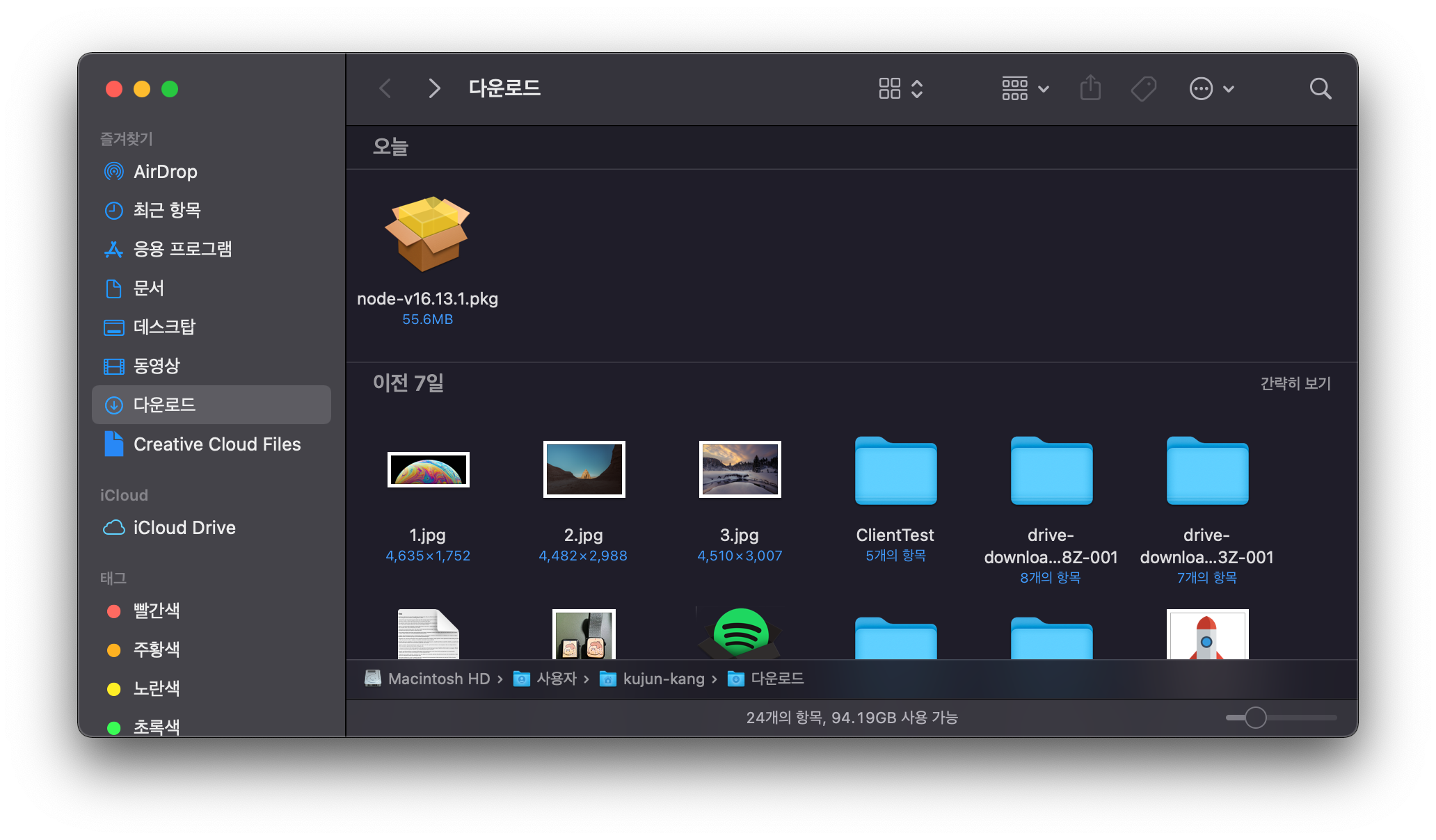Click the tag icon in toolbar
The image size is (1436, 840).
pyautogui.click(x=1143, y=88)
